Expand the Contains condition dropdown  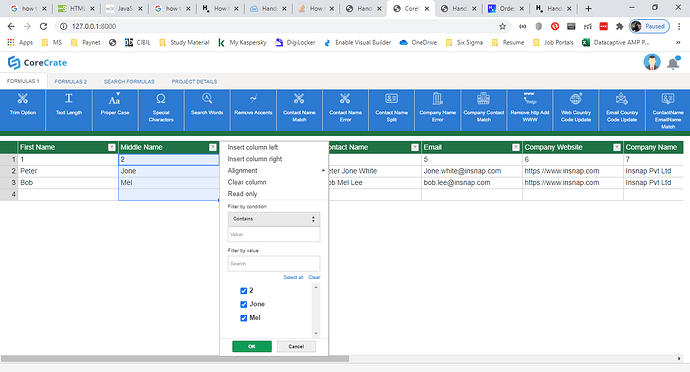click(x=274, y=219)
